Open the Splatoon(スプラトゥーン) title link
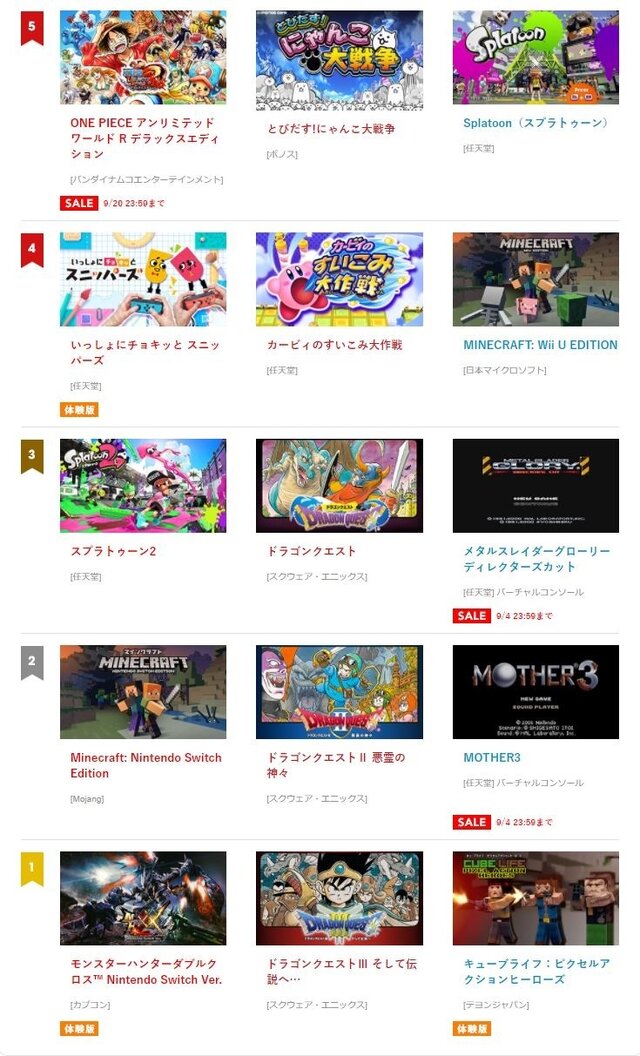 point(536,123)
